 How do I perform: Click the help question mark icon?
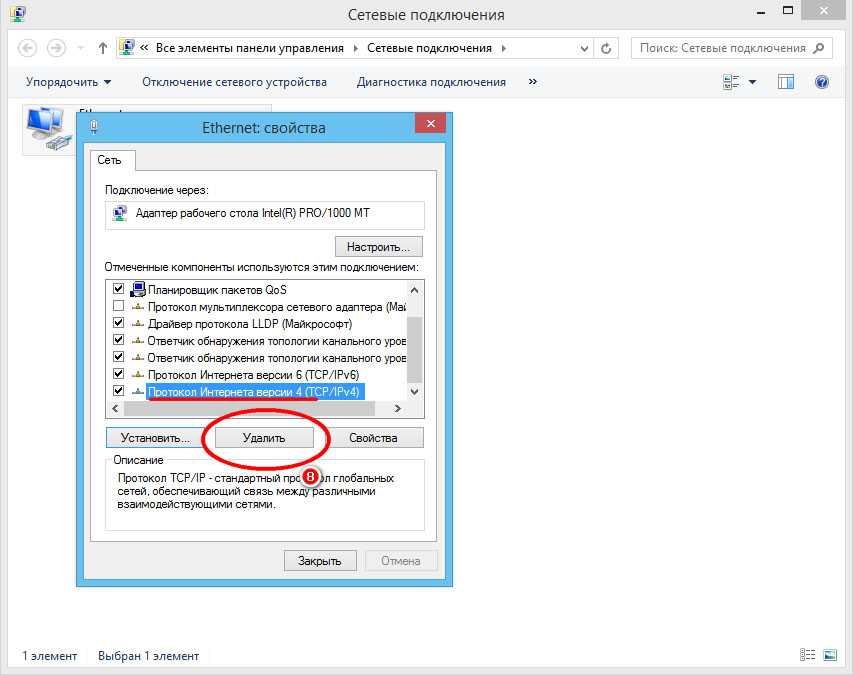pos(822,82)
